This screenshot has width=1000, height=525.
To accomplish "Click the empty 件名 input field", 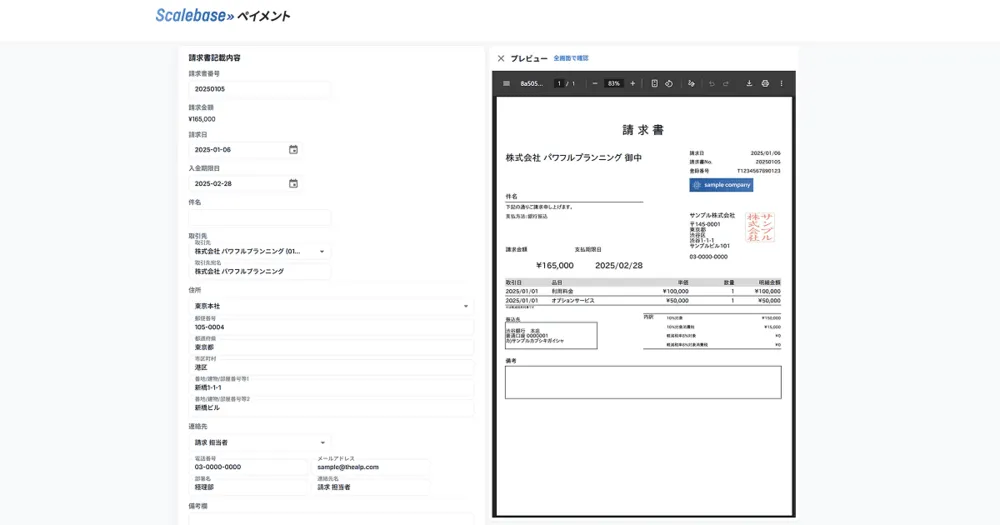I will 260,218.
